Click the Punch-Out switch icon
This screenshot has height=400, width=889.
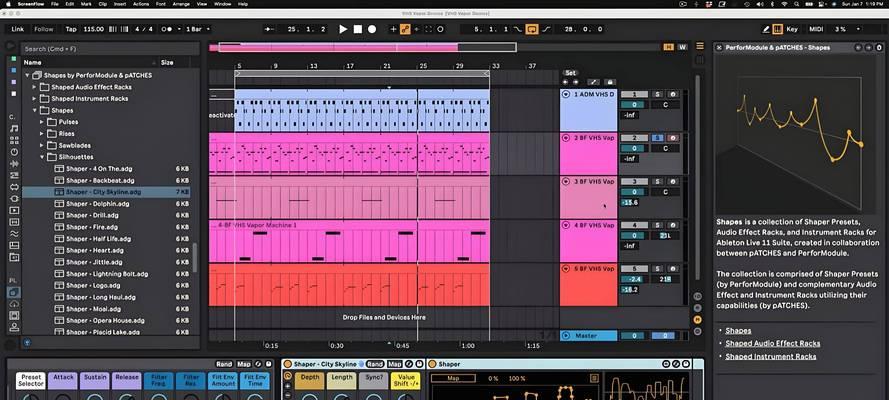(547, 29)
